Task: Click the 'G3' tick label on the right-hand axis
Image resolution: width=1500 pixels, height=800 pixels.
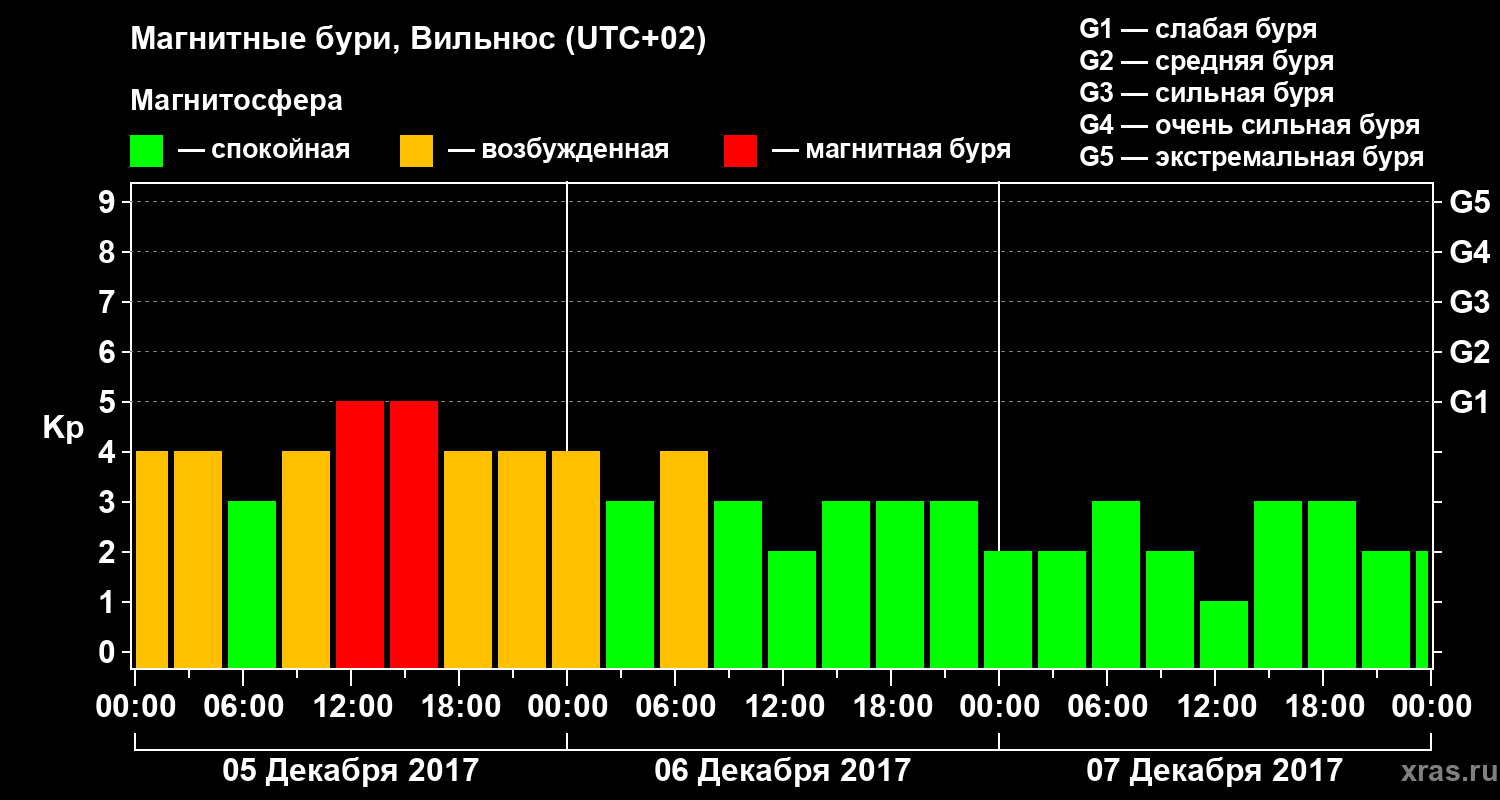Action: click(1469, 302)
